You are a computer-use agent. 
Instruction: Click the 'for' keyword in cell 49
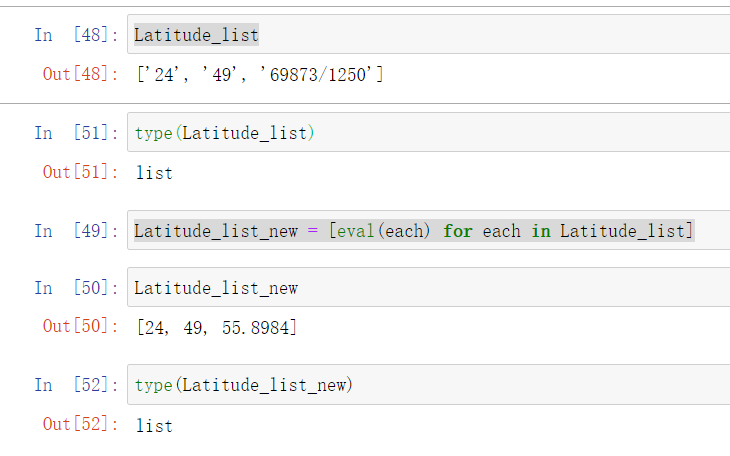(x=458, y=232)
